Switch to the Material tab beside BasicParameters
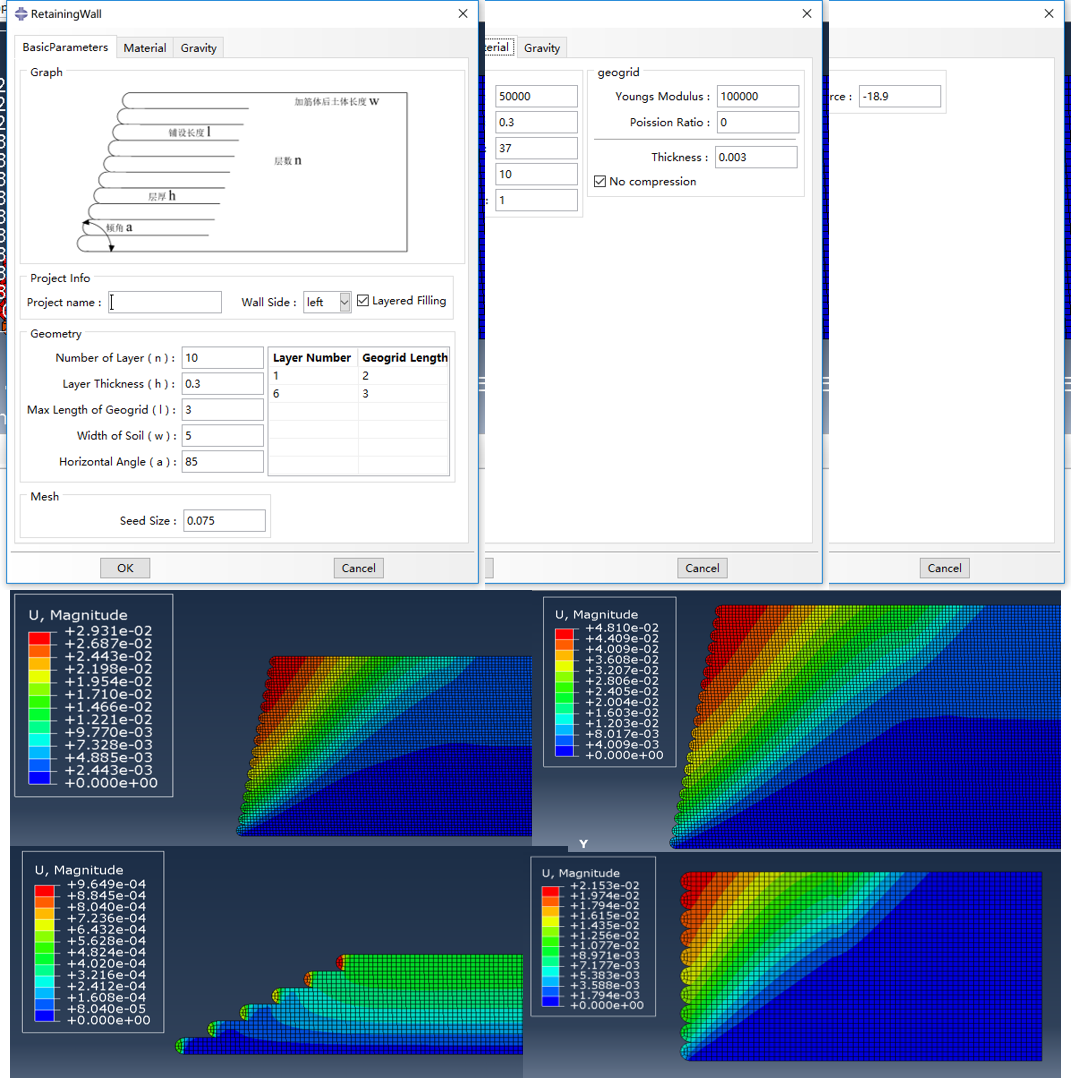This screenshot has height=1078, width=1071. point(145,48)
